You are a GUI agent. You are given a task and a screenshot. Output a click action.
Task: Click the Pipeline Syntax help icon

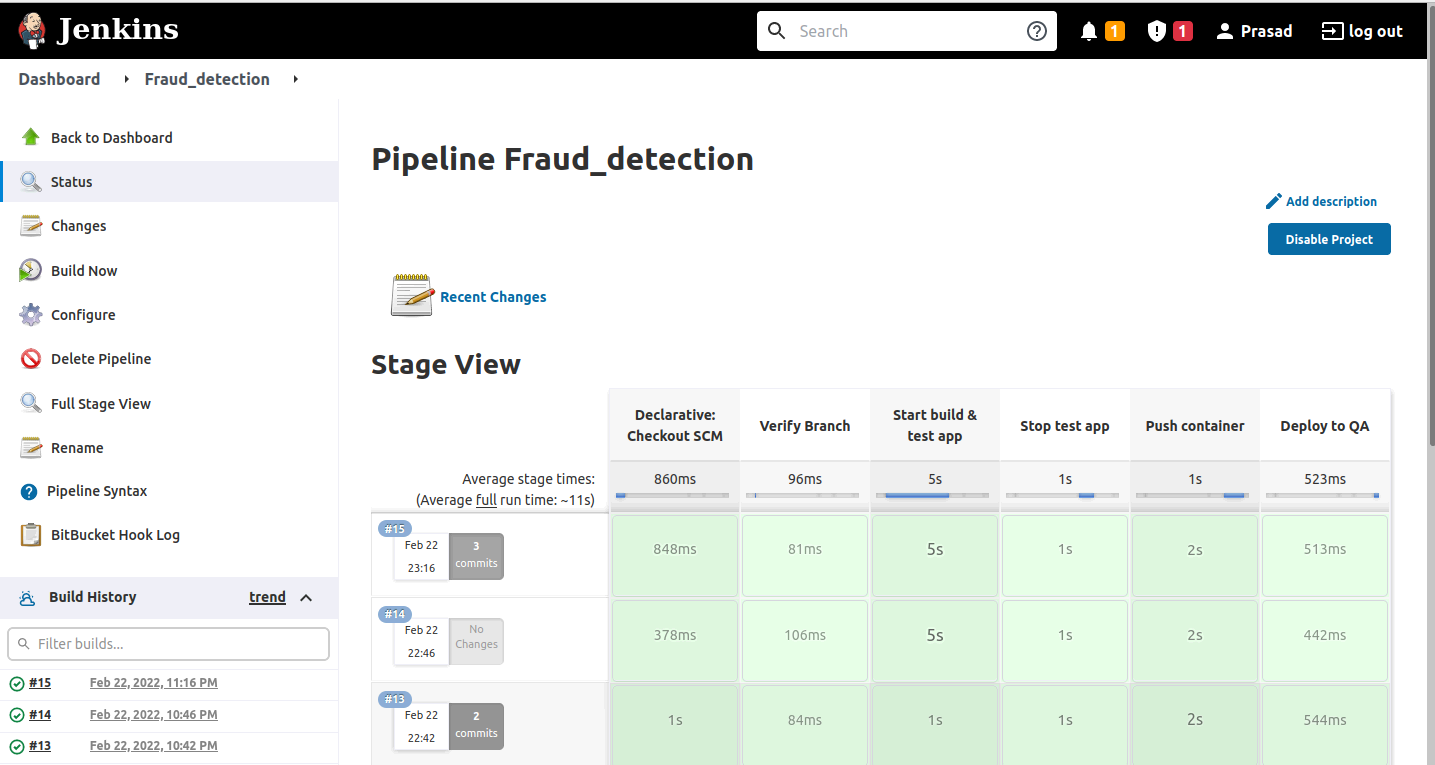pos(29,491)
